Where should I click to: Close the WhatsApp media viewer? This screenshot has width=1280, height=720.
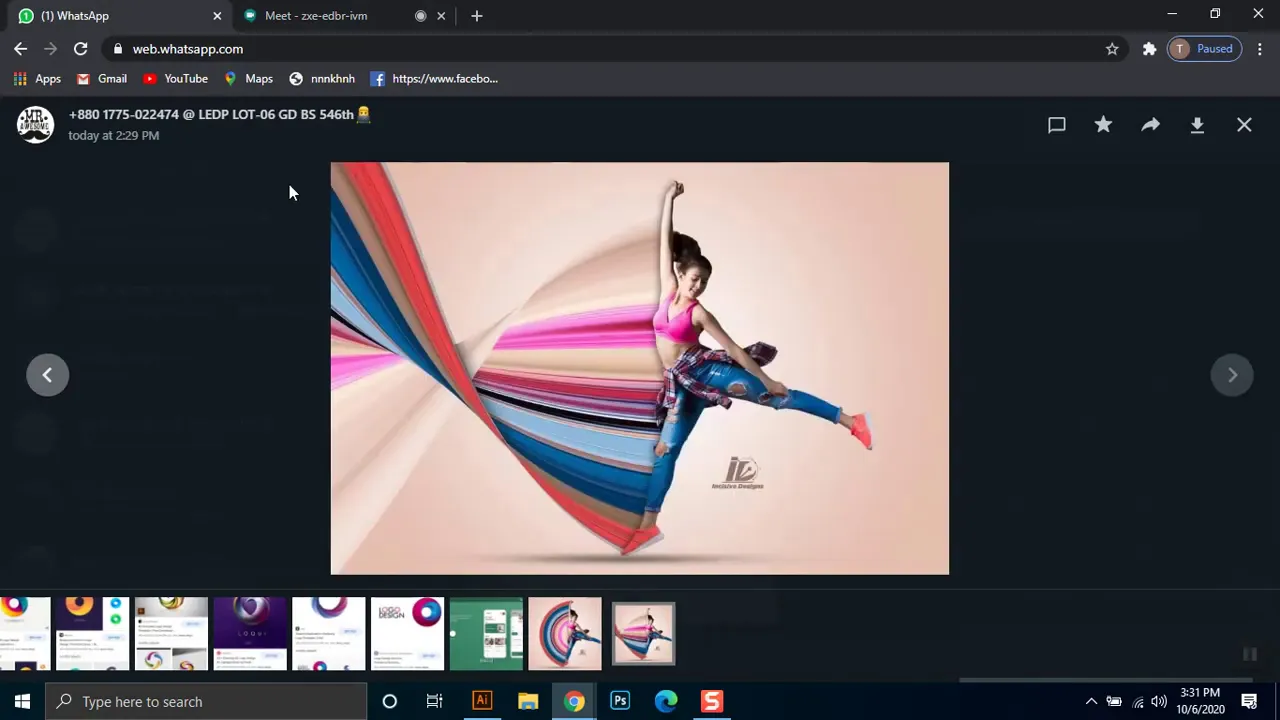point(1244,125)
